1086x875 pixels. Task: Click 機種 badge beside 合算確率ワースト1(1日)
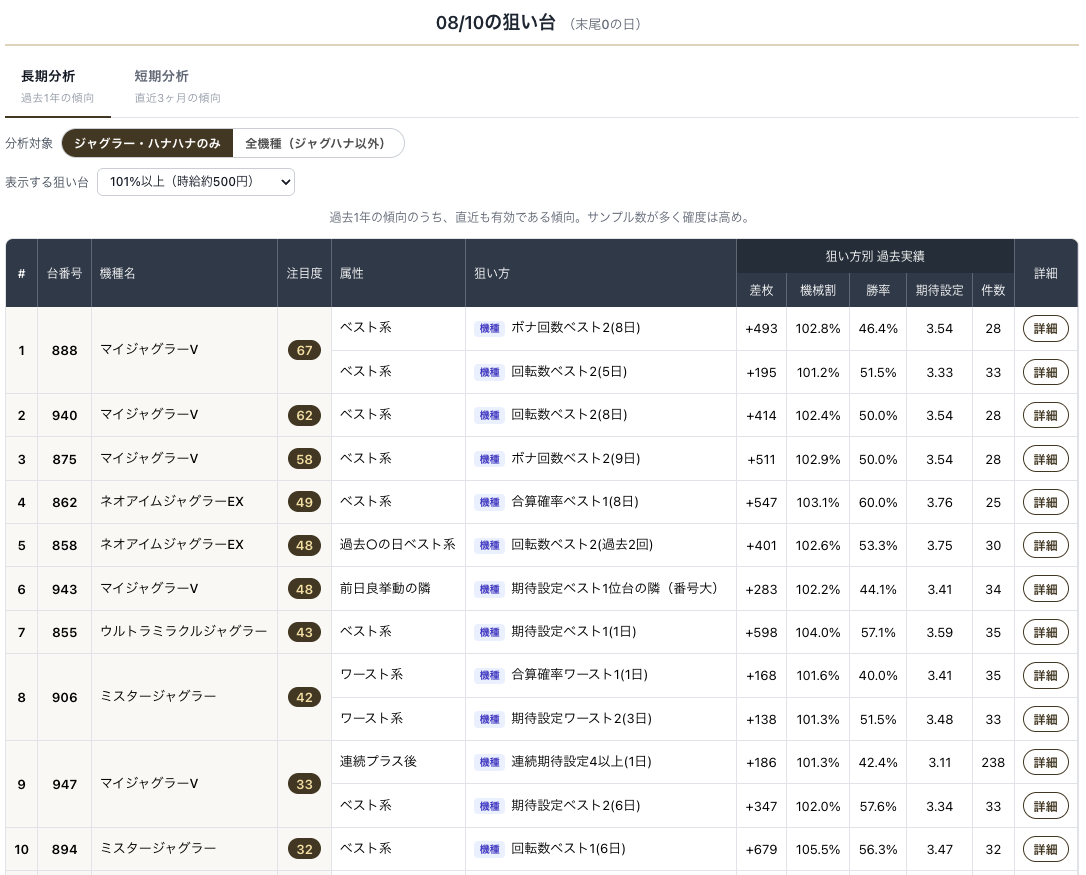[x=490, y=675]
